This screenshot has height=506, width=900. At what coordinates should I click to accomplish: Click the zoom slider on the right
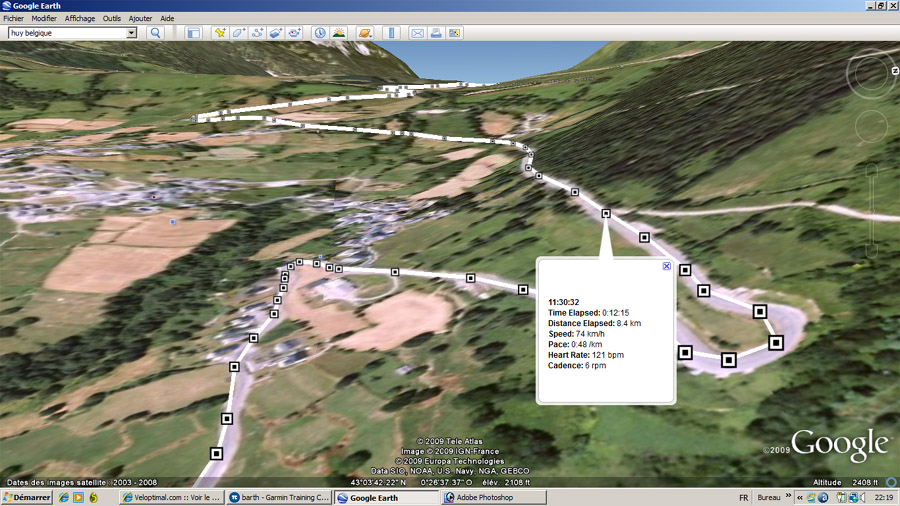coord(871,210)
